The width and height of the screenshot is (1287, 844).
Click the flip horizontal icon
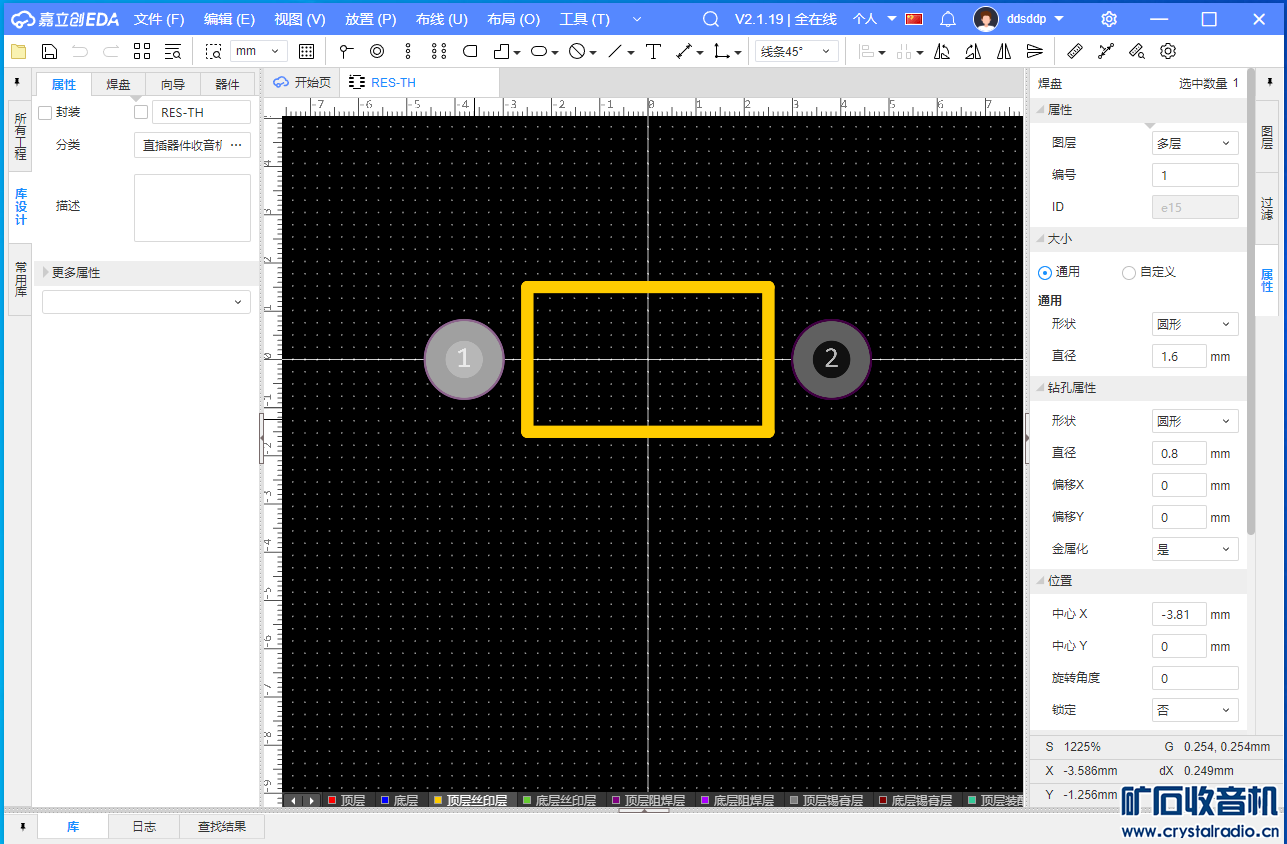[941, 52]
